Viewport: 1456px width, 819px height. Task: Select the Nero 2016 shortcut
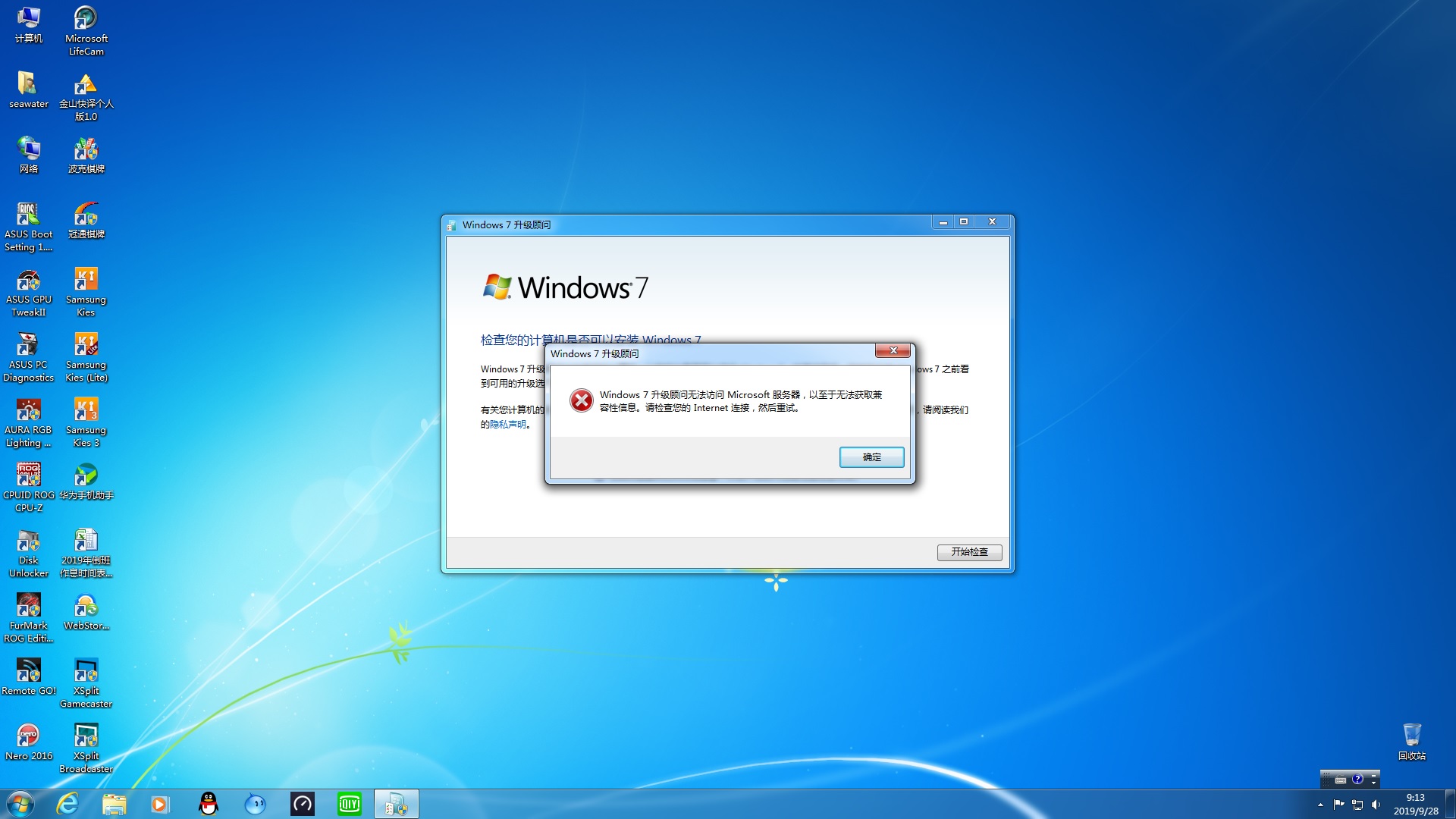[x=29, y=742]
